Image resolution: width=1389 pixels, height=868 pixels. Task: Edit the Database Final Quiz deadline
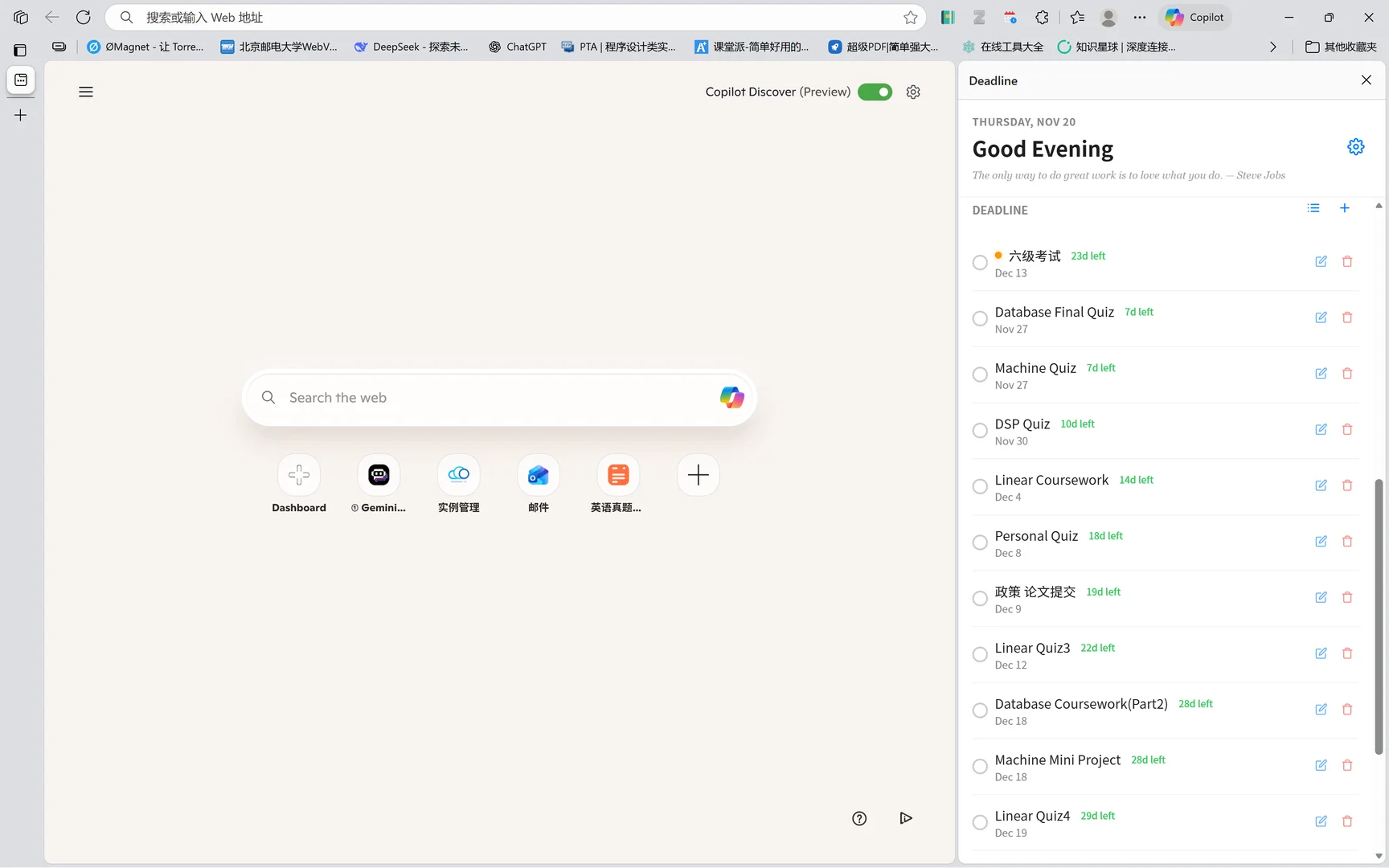point(1321,317)
